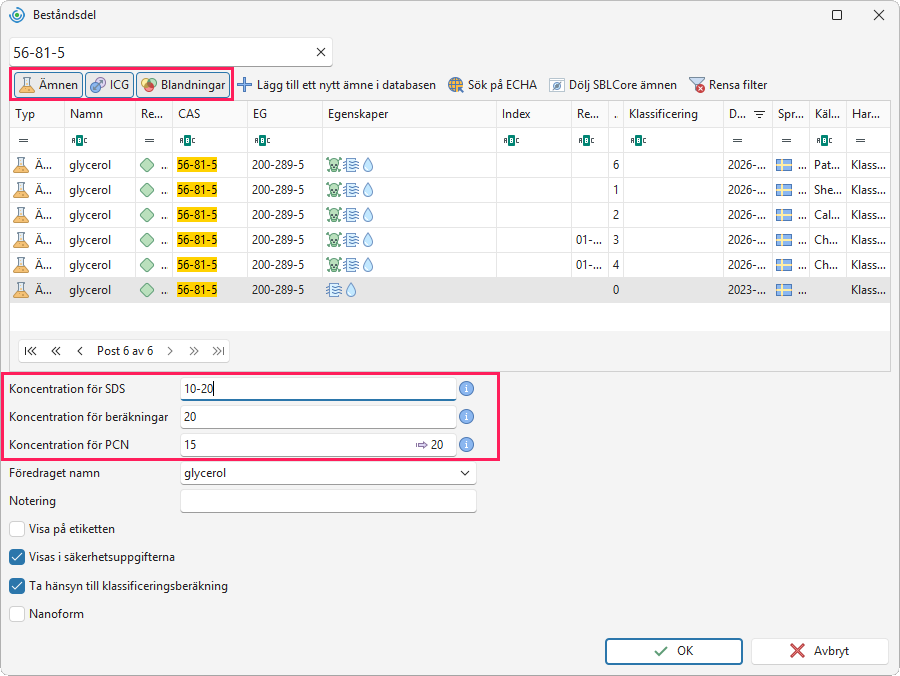Show info for Koncentration för beräkningar

click(467, 417)
